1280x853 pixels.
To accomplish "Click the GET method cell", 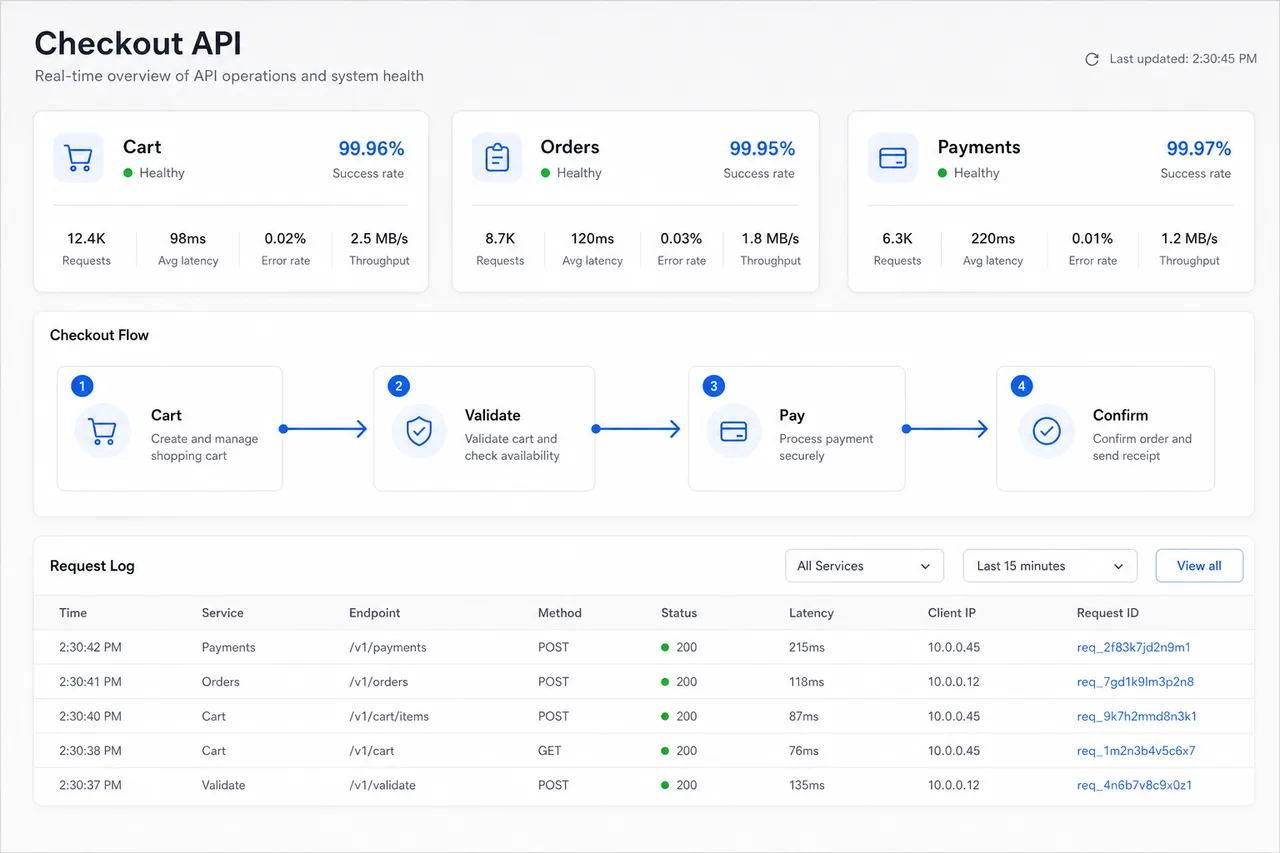I will coord(550,751).
